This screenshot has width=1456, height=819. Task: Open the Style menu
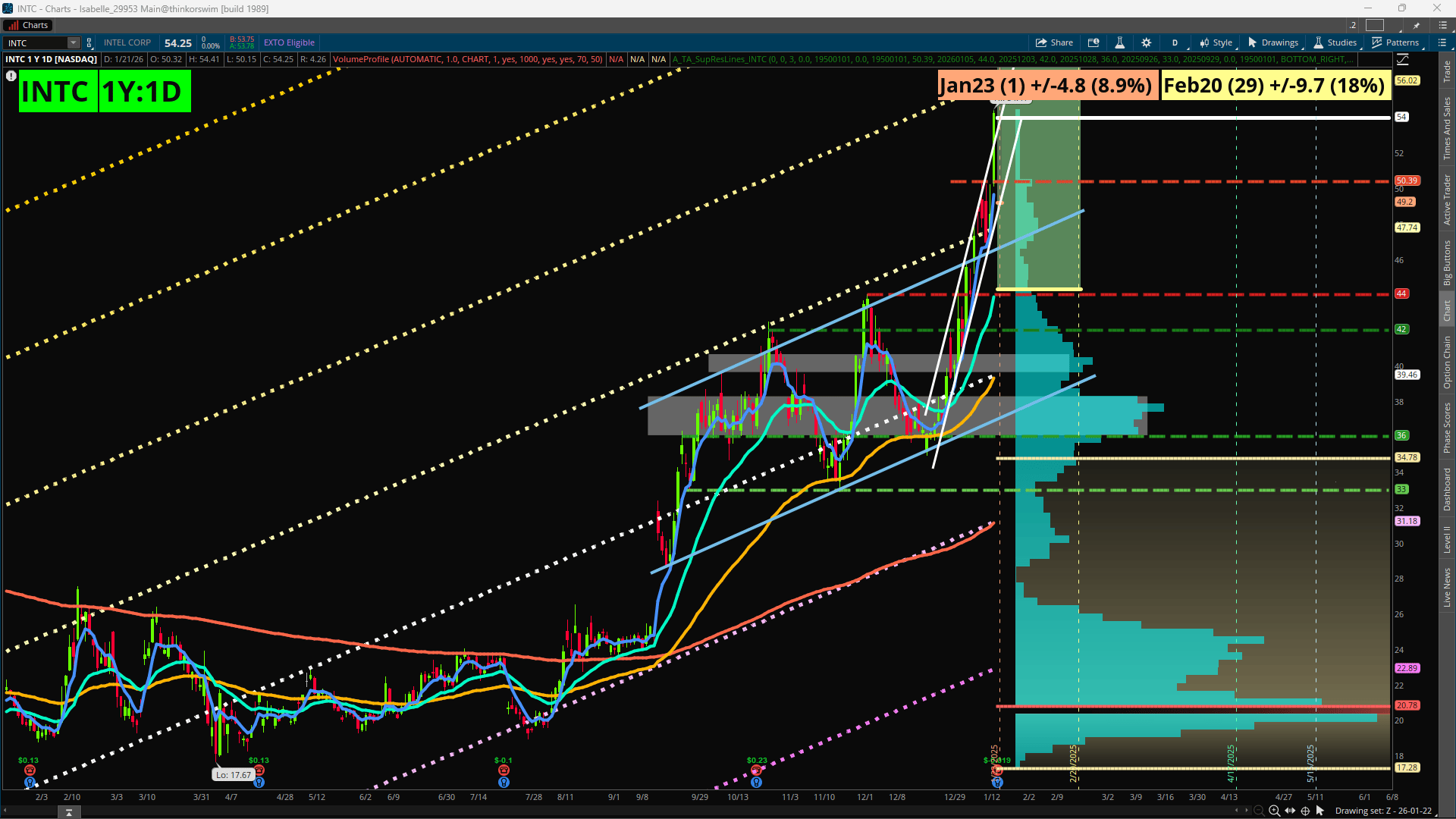[x=1216, y=42]
